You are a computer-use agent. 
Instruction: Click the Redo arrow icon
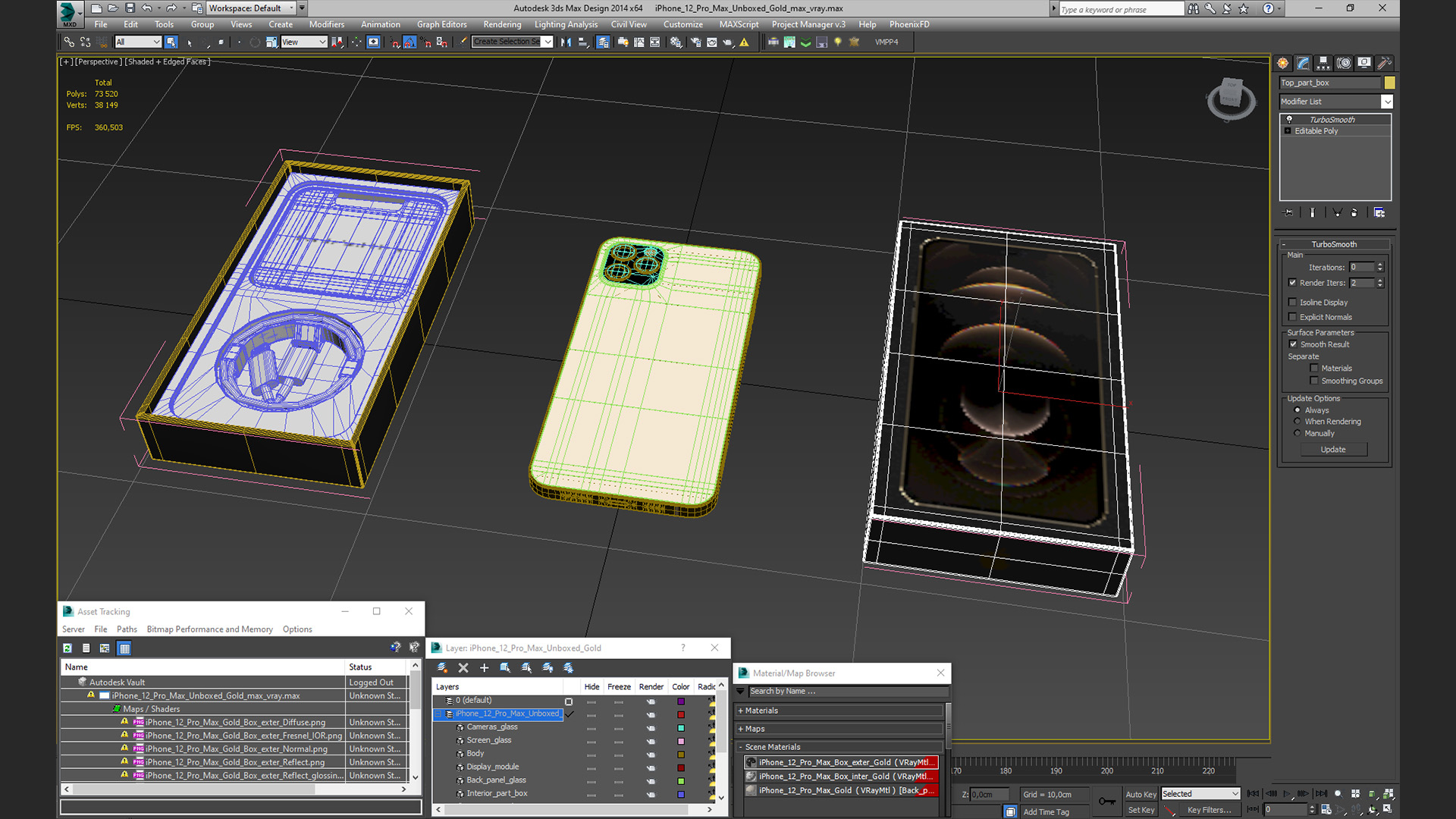click(x=171, y=8)
